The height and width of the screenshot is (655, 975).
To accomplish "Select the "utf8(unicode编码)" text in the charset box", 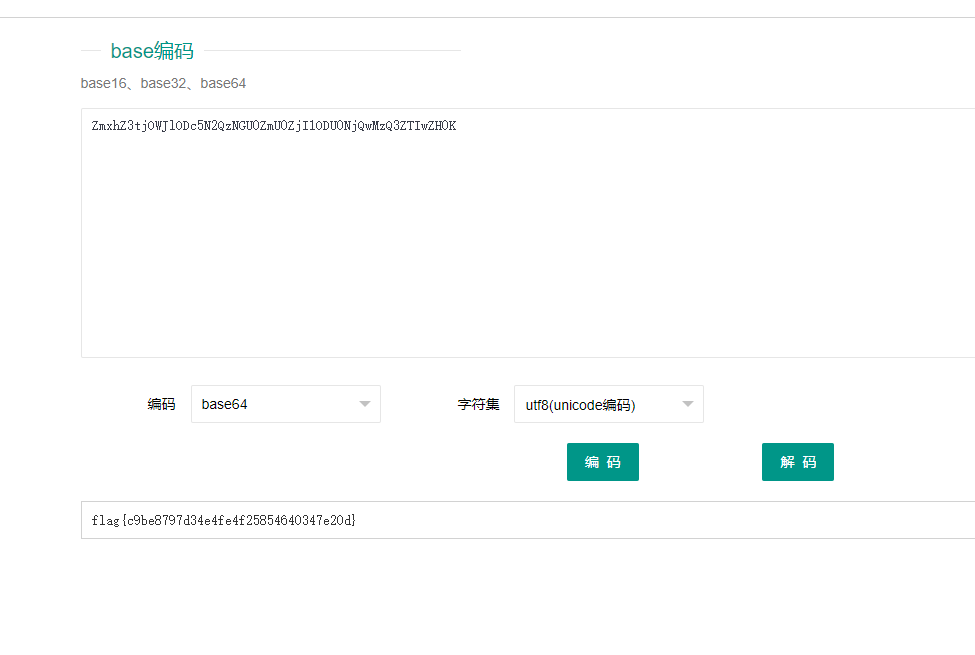I will 580,405.
